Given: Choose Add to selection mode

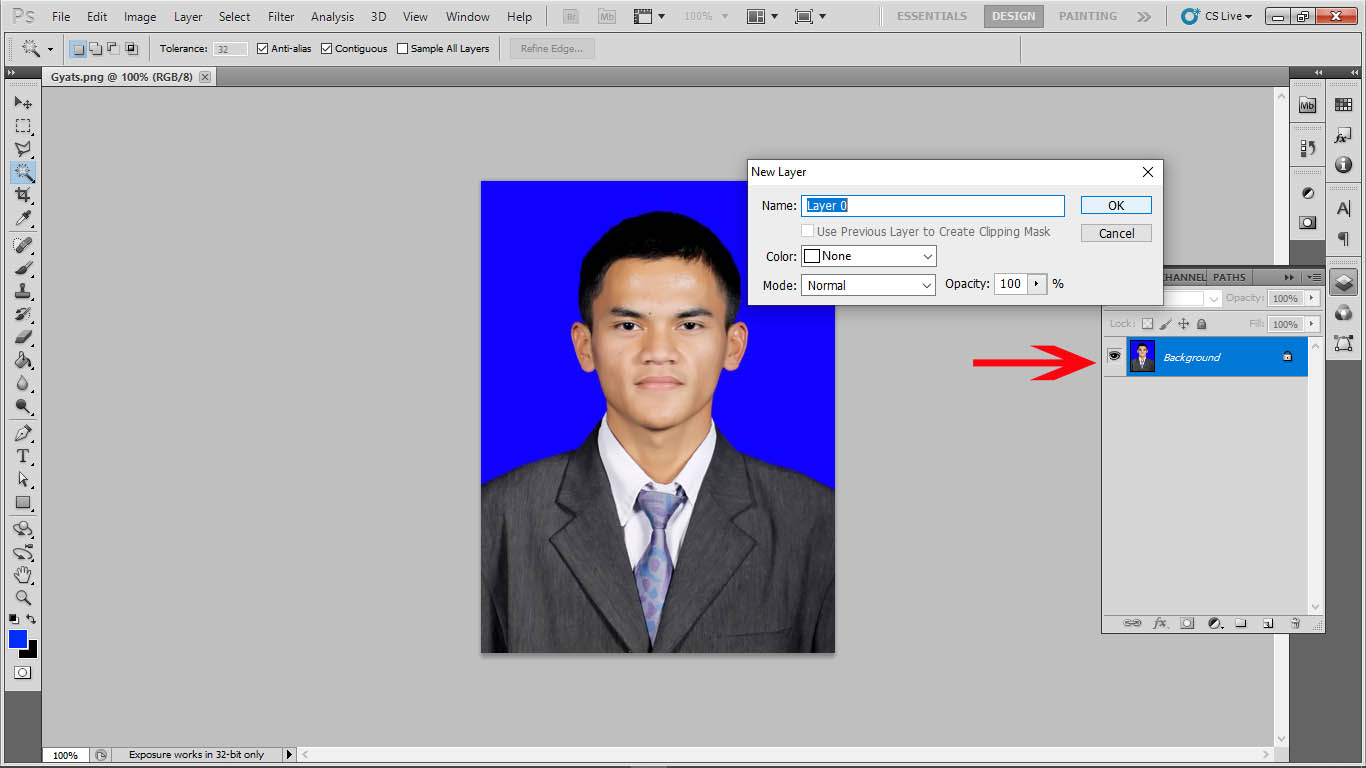Looking at the screenshot, I should 95,48.
